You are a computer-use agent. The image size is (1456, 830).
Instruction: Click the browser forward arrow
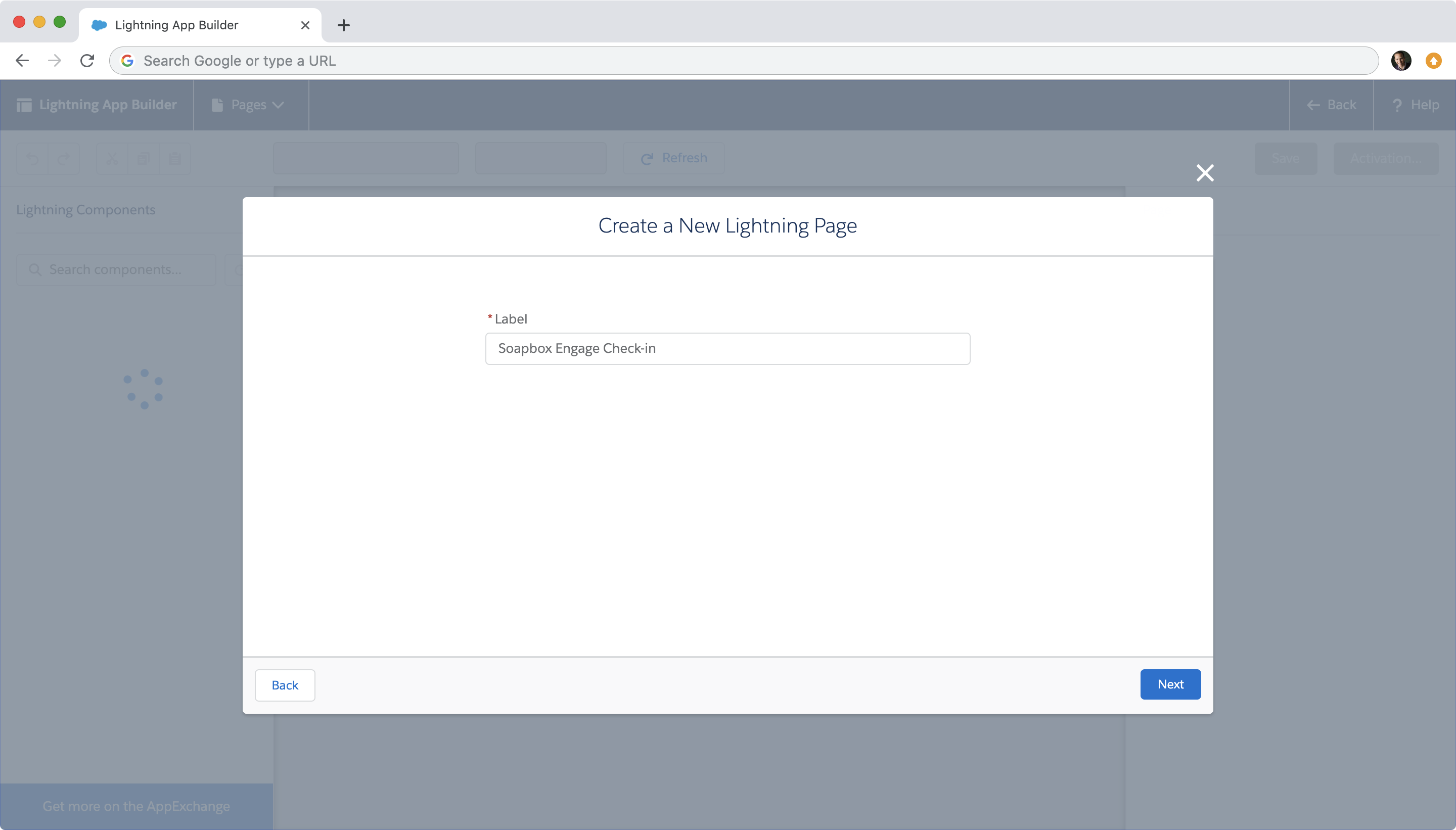click(55, 61)
